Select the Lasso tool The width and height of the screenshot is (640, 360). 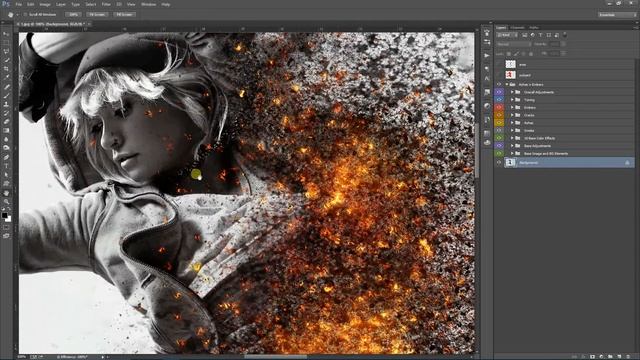click(x=6, y=51)
